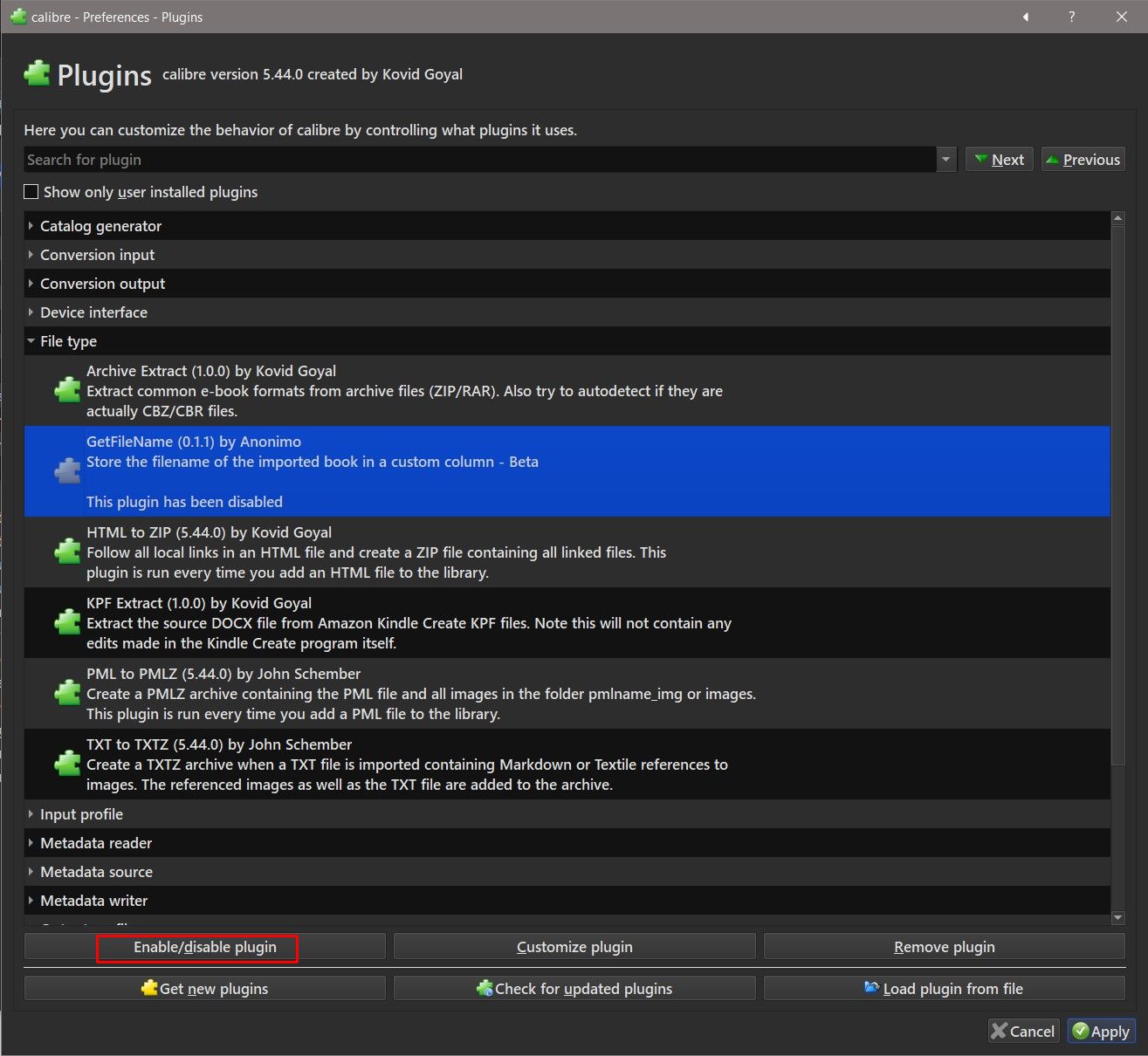Click the calibre title bar app icon
The image size is (1148, 1056).
coord(17,17)
